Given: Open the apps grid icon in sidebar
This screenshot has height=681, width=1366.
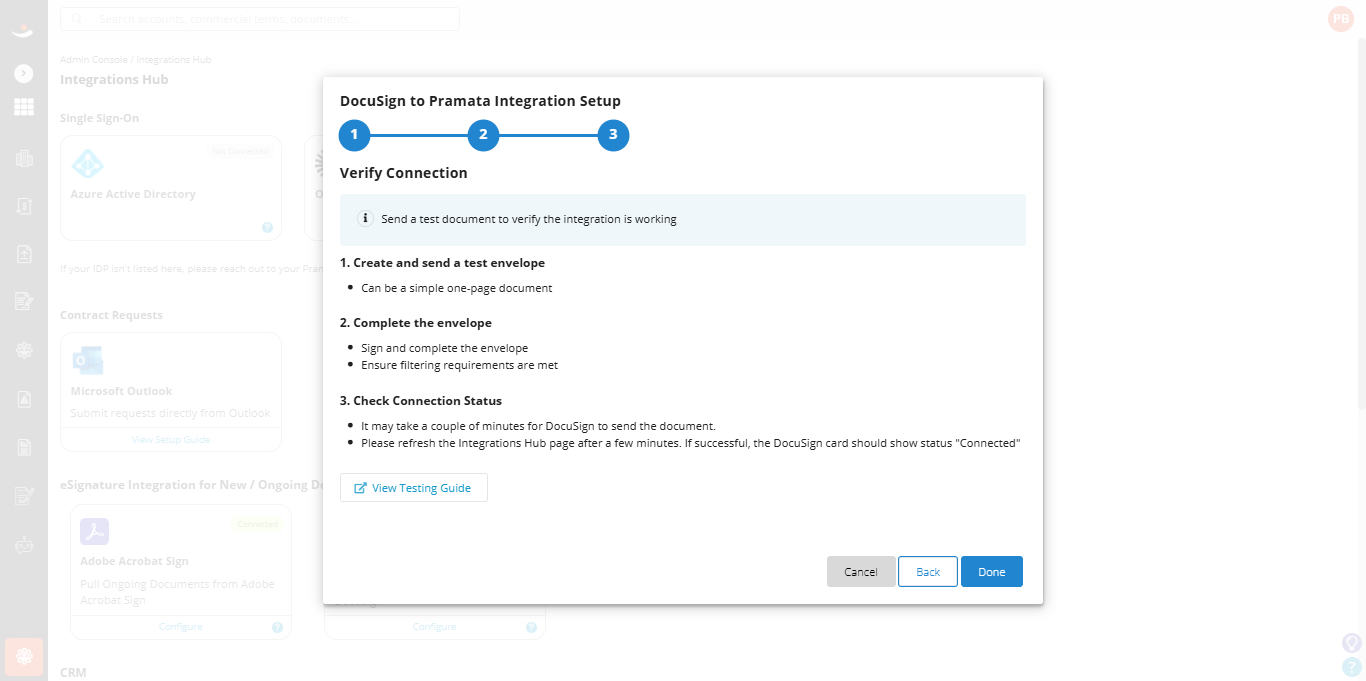Looking at the screenshot, I should (x=24, y=107).
